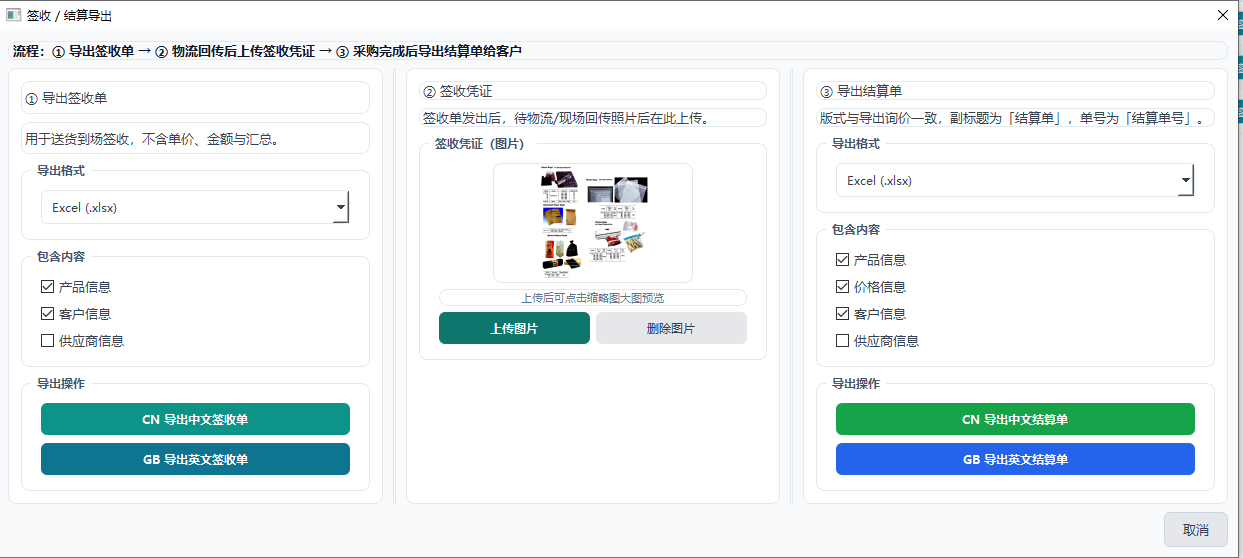Click the 流程 workflow description text
The height and width of the screenshot is (558, 1243).
pyautogui.click(x=268, y=51)
